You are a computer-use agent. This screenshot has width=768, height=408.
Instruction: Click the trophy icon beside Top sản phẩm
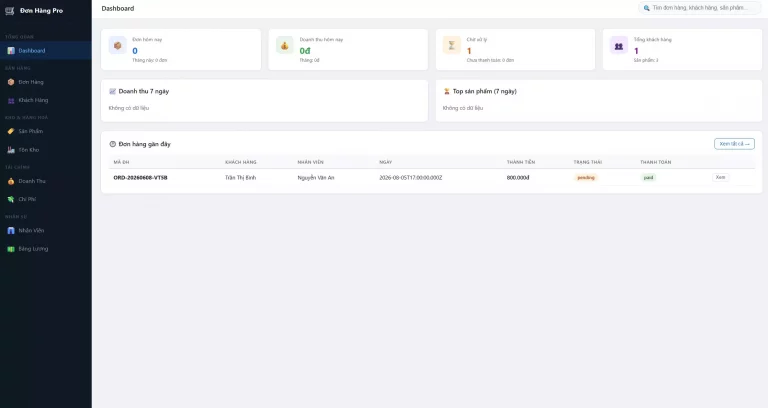446,91
